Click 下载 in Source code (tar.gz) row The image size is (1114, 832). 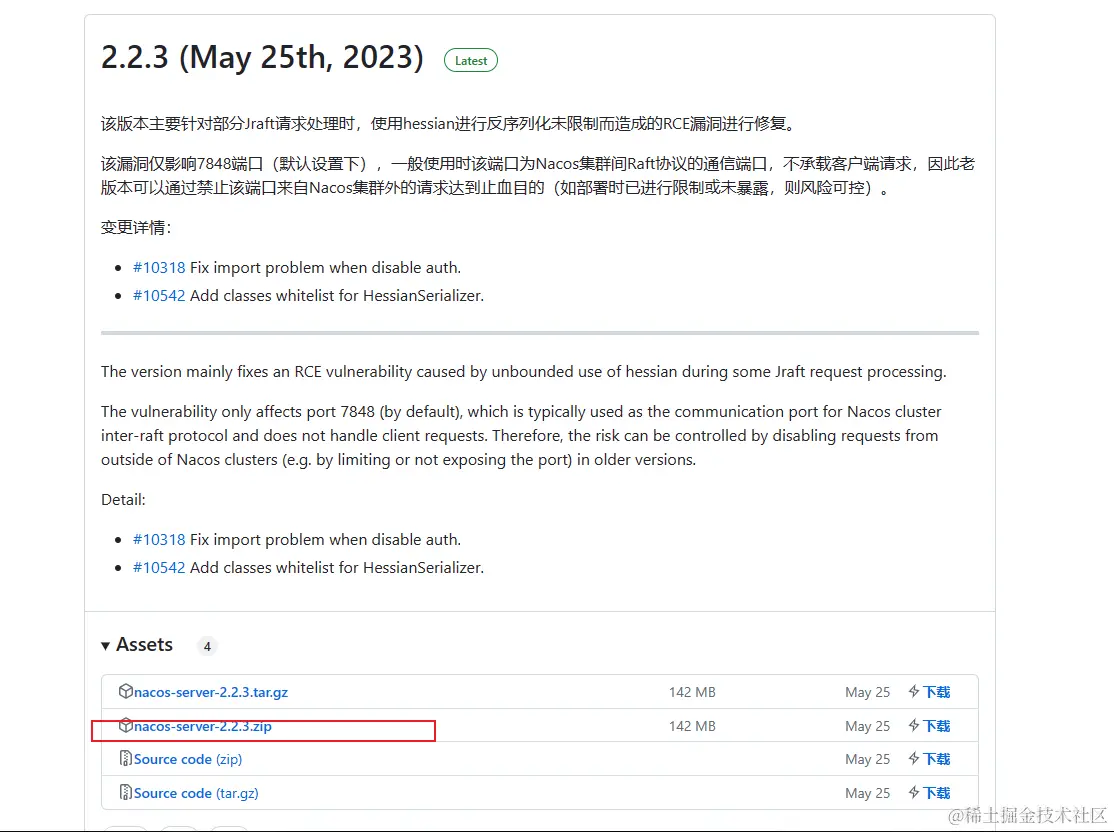936,793
